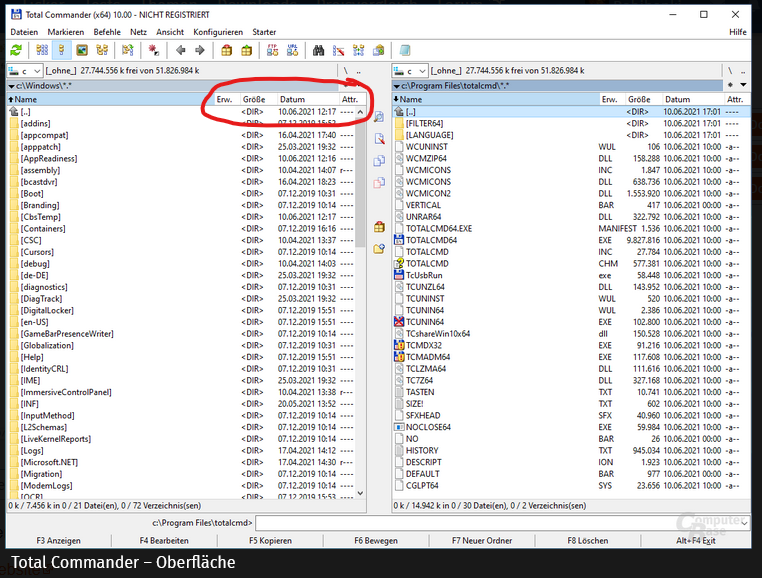Viewport: 762px width, 578px height.
Task: Open the Hilfe menu
Action: [737, 32]
